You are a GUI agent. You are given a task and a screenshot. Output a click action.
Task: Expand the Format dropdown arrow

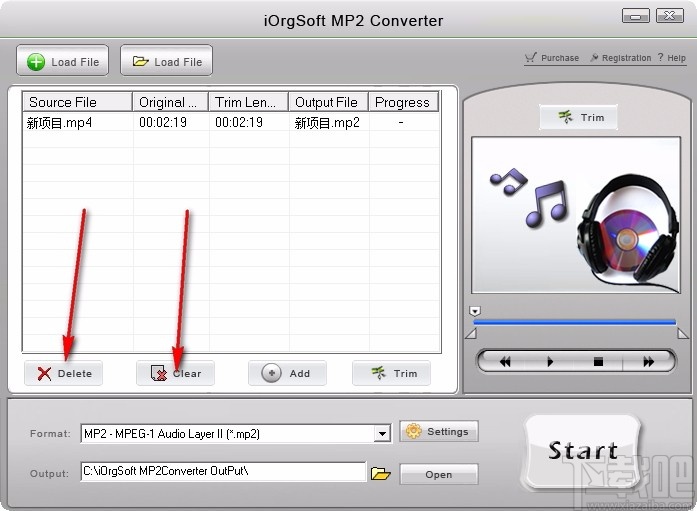pos(382,433)
